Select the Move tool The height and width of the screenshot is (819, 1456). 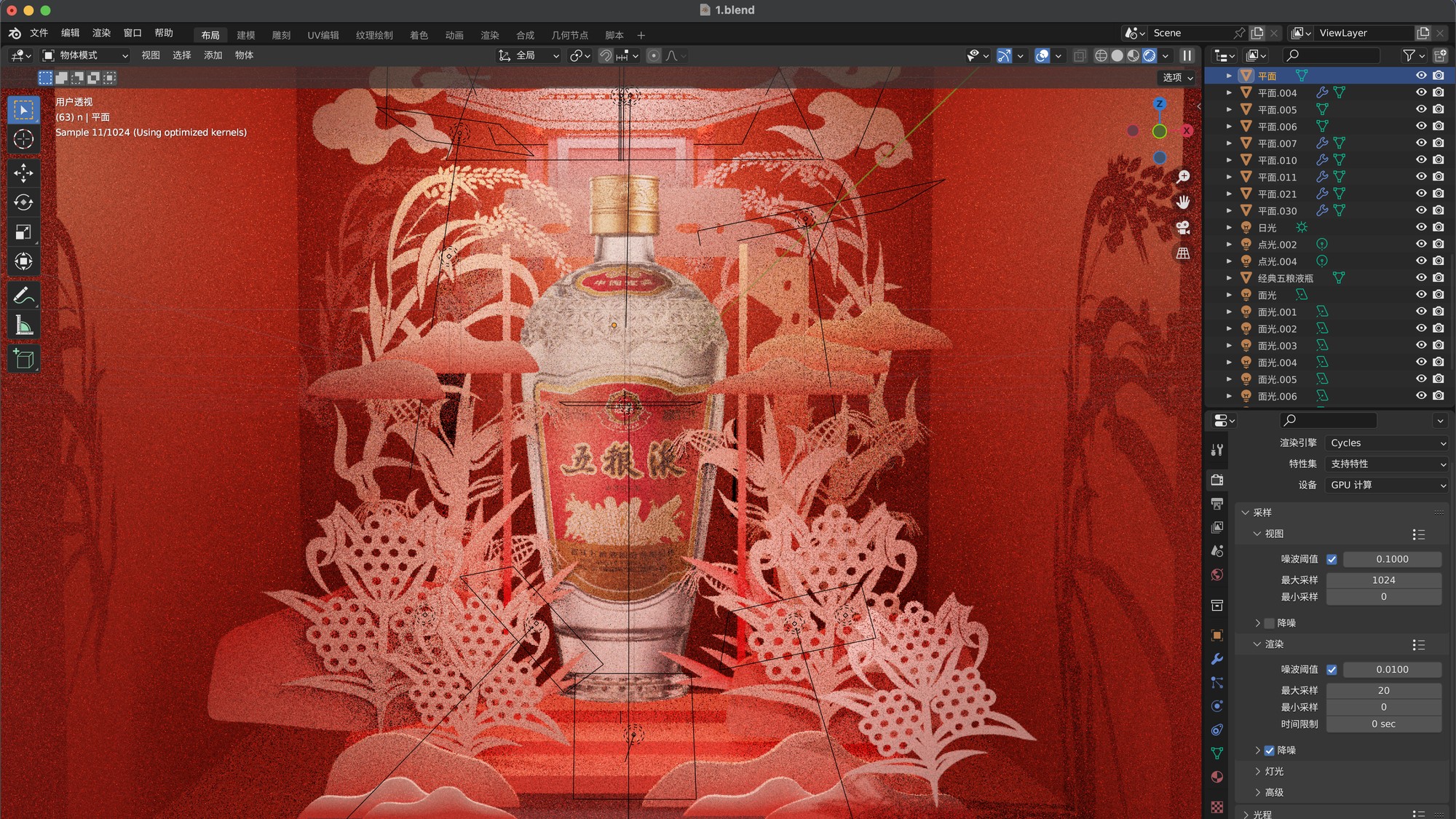(23, 173)
